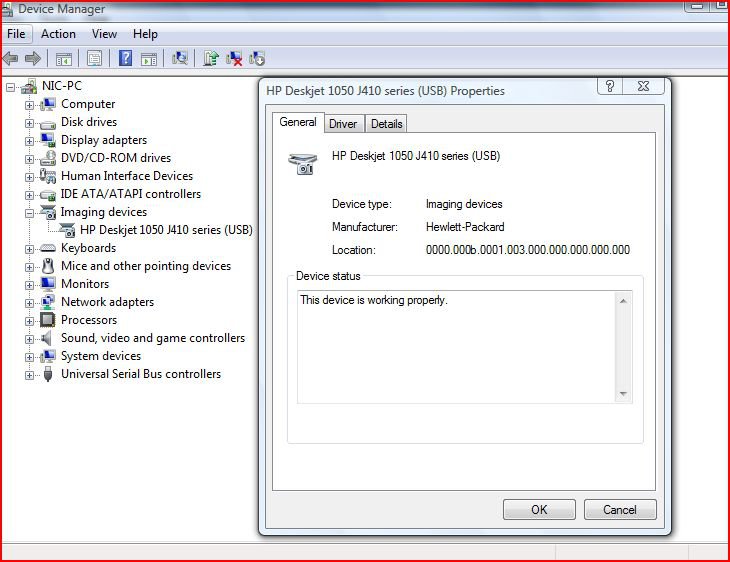Expand the Disk drives node
This screenshot has height=562, width=730.
(x=29, y=123)
